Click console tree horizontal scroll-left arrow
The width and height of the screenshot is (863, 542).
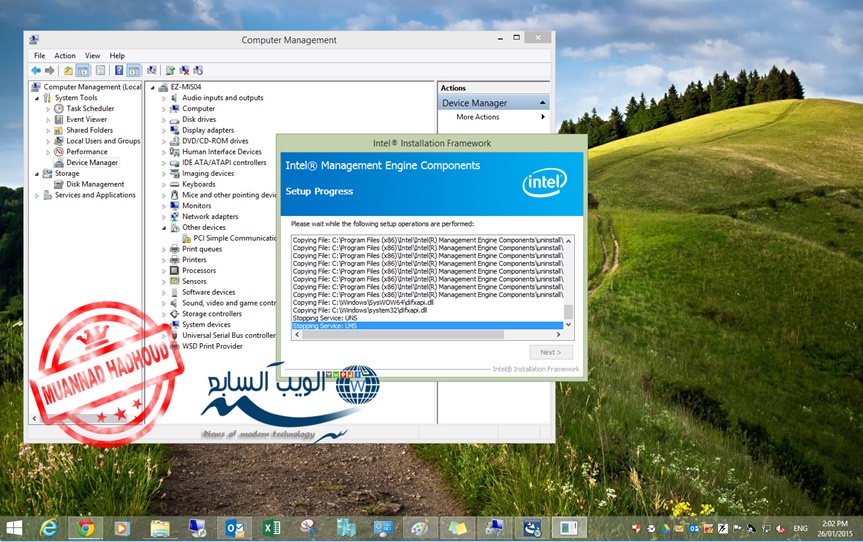[x=35, y=419]
